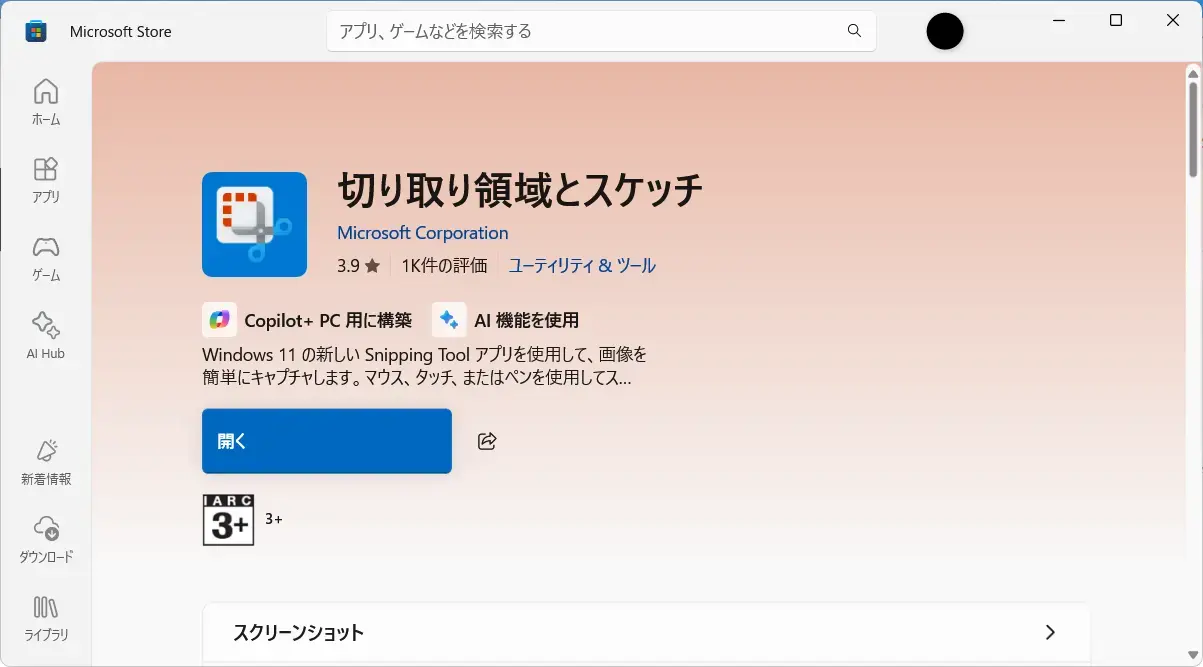Click the Copilot+ PC badge icon
The height and width of the screenshot is (667, 1203).
pos(219,320)
